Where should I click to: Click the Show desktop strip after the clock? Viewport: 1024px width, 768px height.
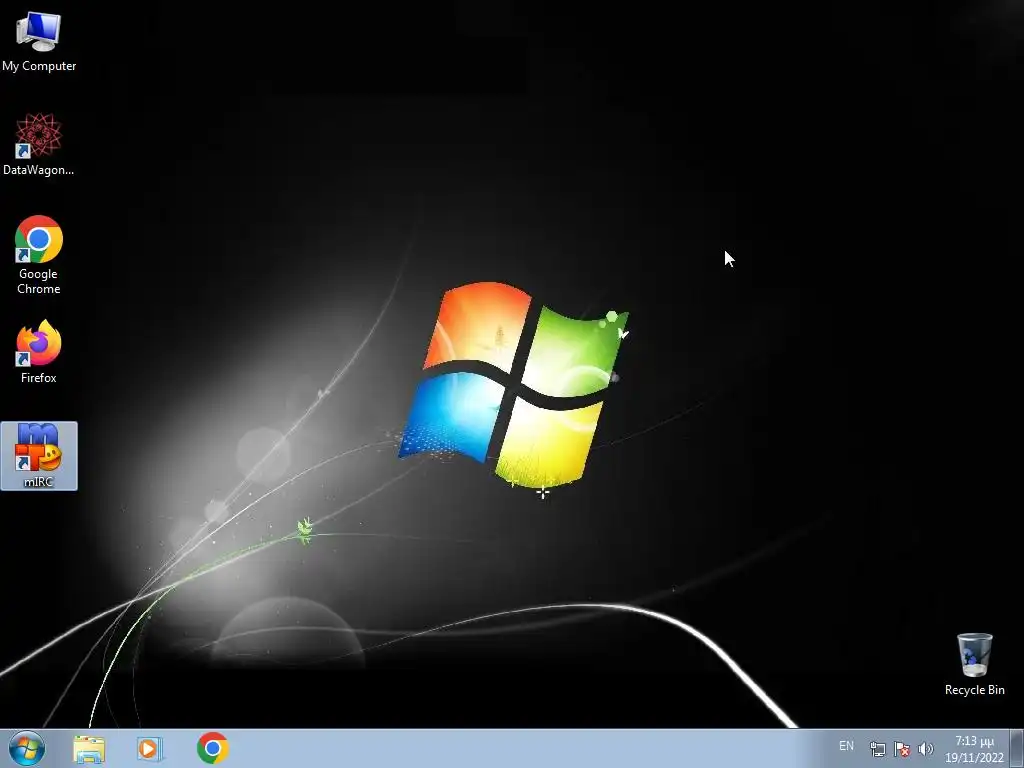pos(1017,749)
